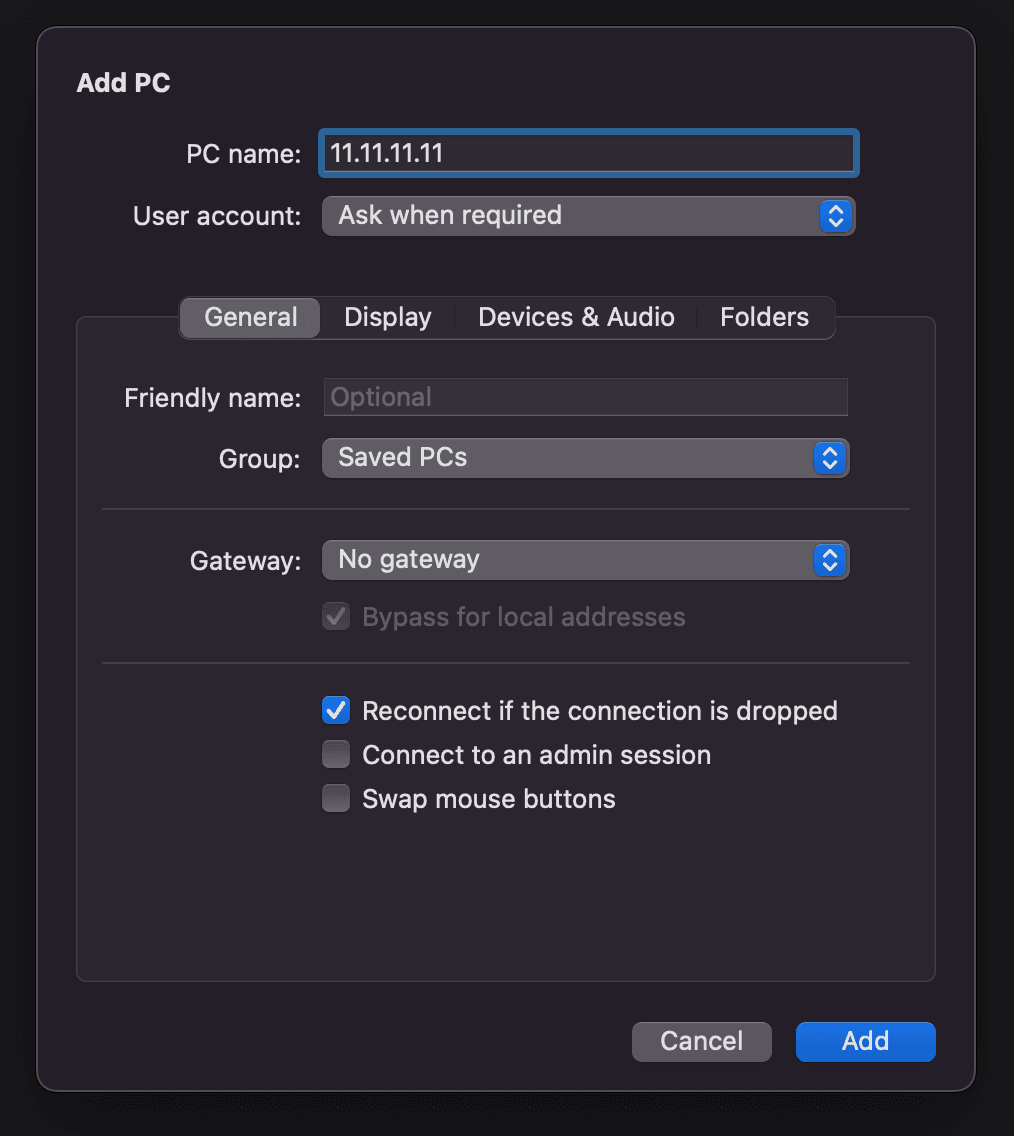Click the 'Connect to an admin session' label

coord(537,755)
